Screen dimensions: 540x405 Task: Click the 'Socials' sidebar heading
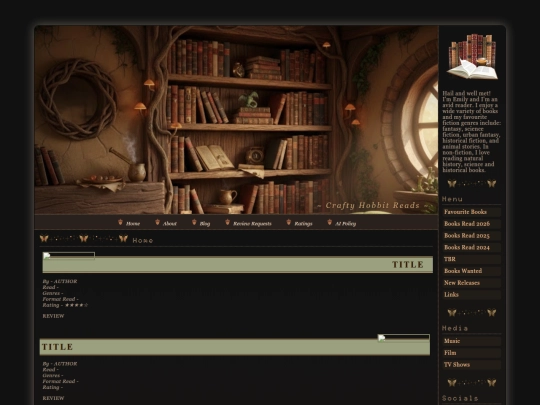click(460, 398)
